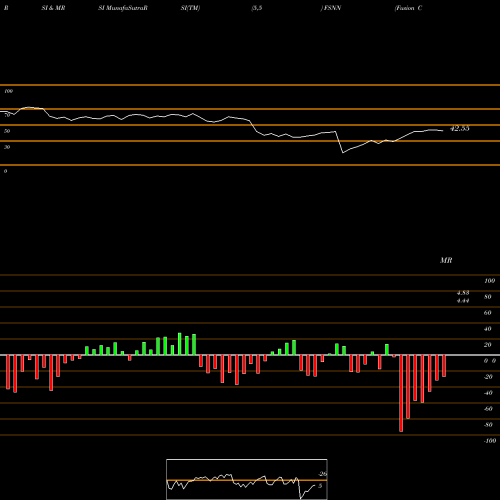
Task: Click the '100' label on upper RSI scale
Action: point(8,91)
